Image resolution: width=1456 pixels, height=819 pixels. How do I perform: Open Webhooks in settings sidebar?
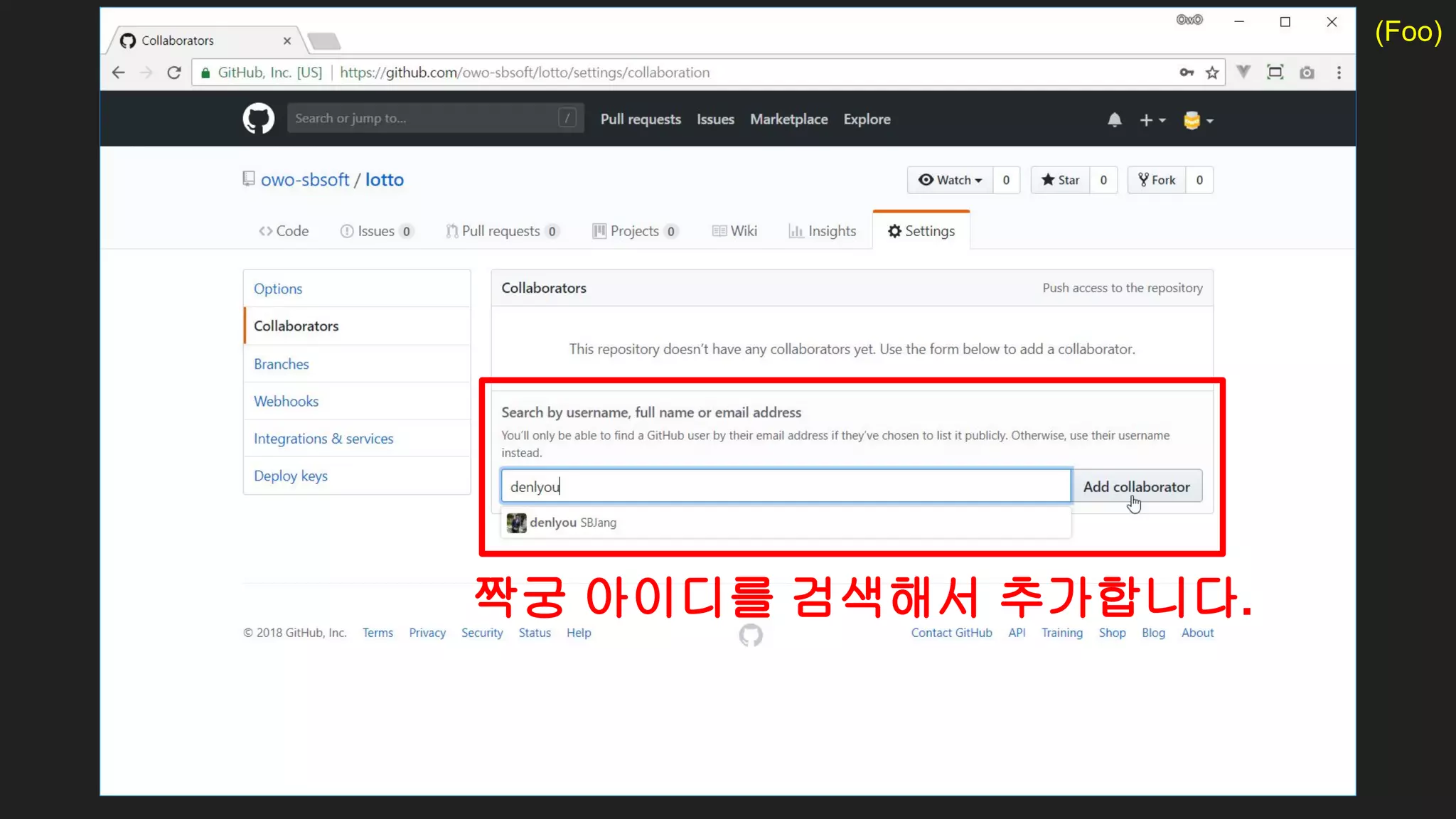(357, 401)
